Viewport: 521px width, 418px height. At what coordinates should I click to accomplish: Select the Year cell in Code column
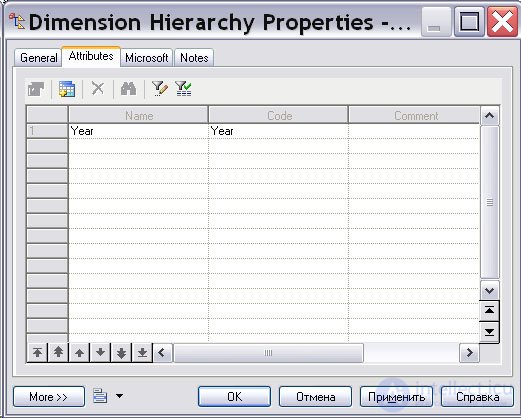(278, 131)
